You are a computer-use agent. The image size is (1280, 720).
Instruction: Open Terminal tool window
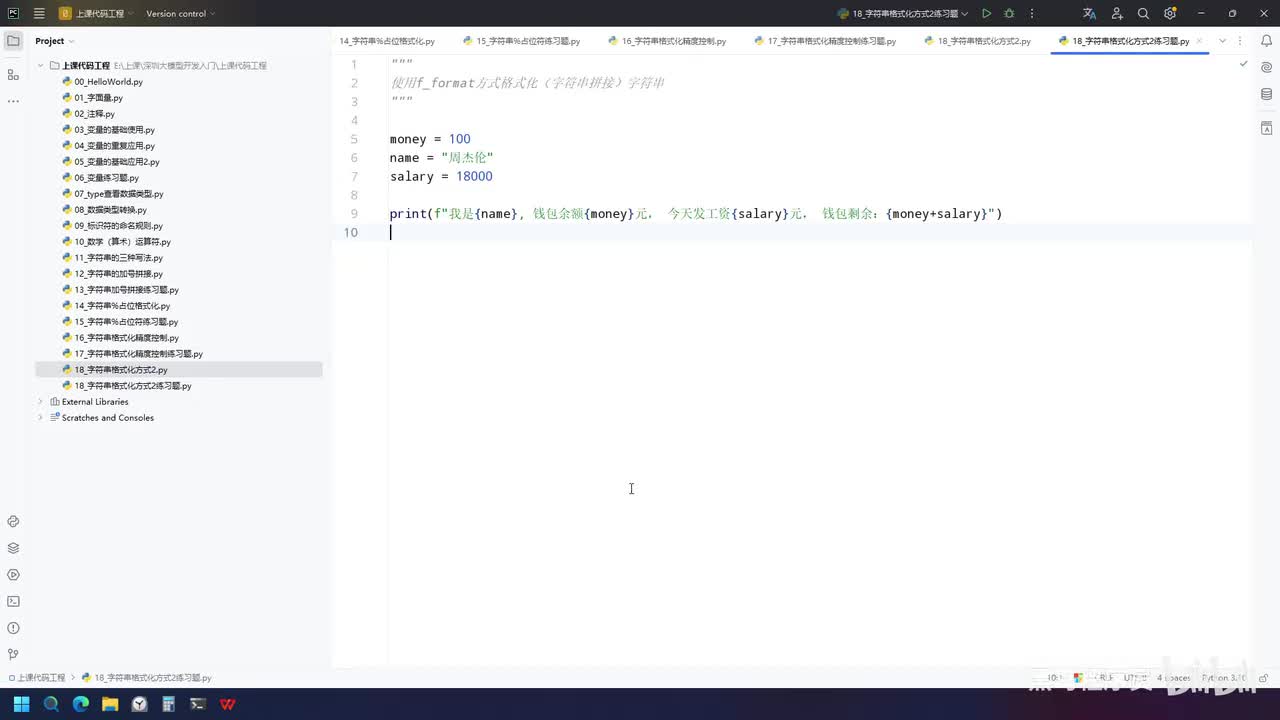coord(13,601)
